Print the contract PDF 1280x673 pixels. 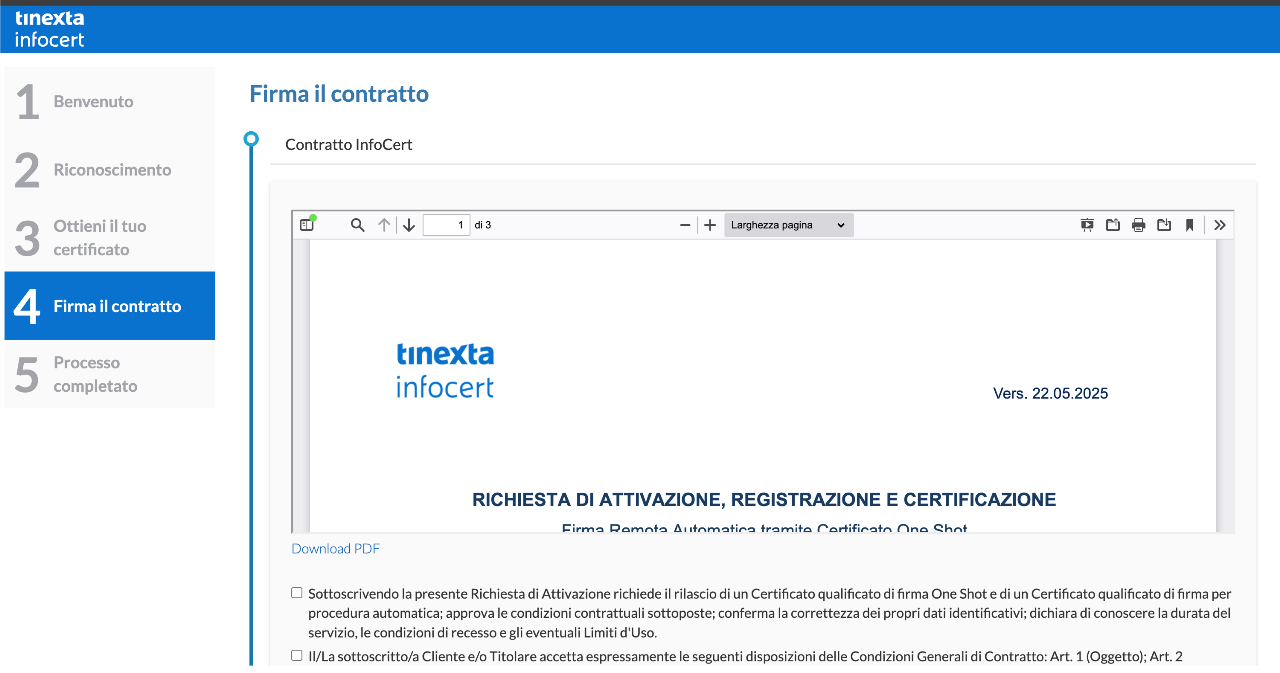(1138, 225)
